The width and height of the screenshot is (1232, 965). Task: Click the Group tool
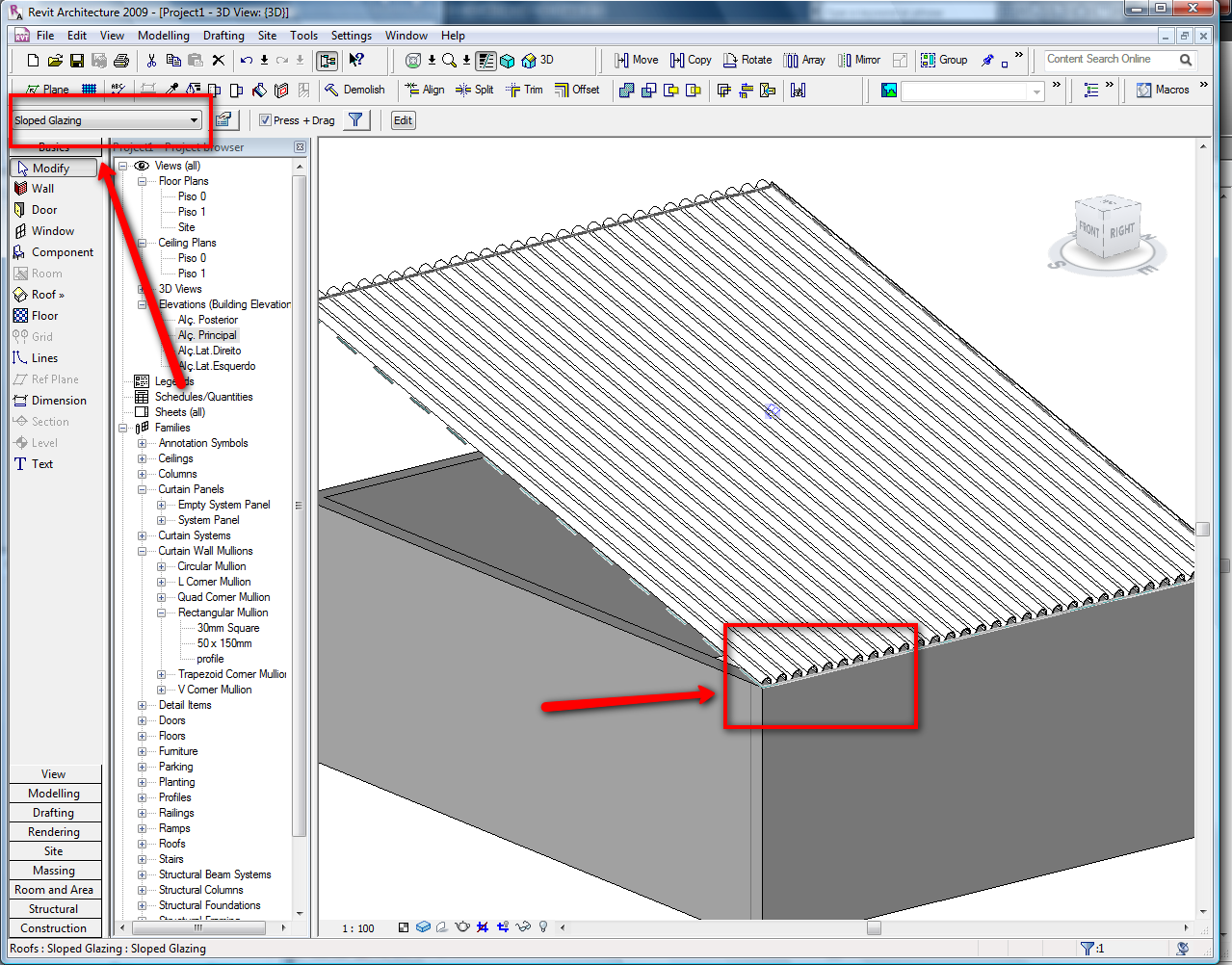[x=944, y=60]
